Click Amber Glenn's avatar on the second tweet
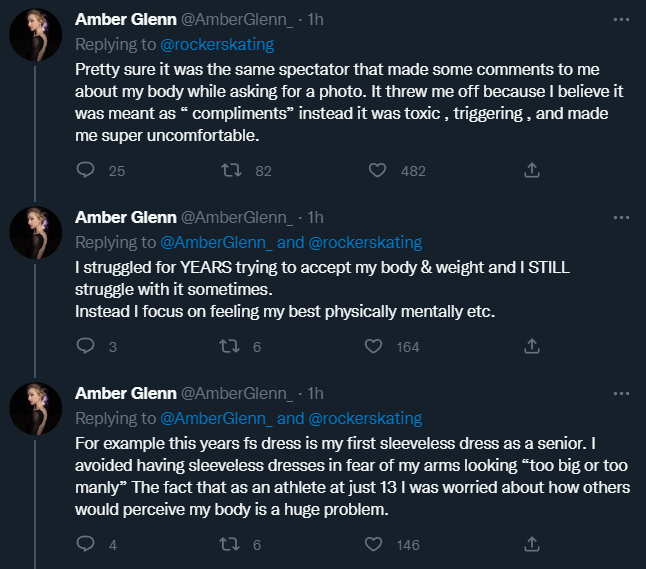Viewport: 646px width, 569px height. pos(36,238)
